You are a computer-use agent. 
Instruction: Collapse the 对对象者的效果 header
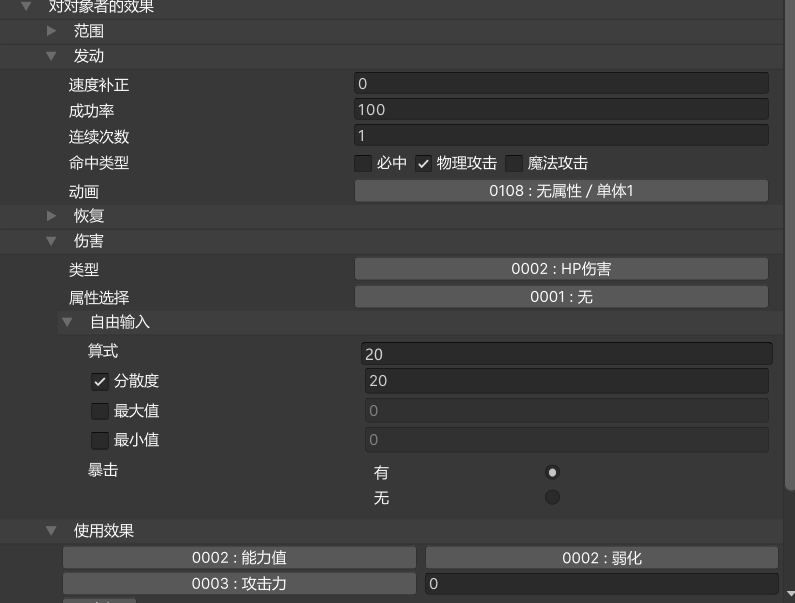(27, 7)
